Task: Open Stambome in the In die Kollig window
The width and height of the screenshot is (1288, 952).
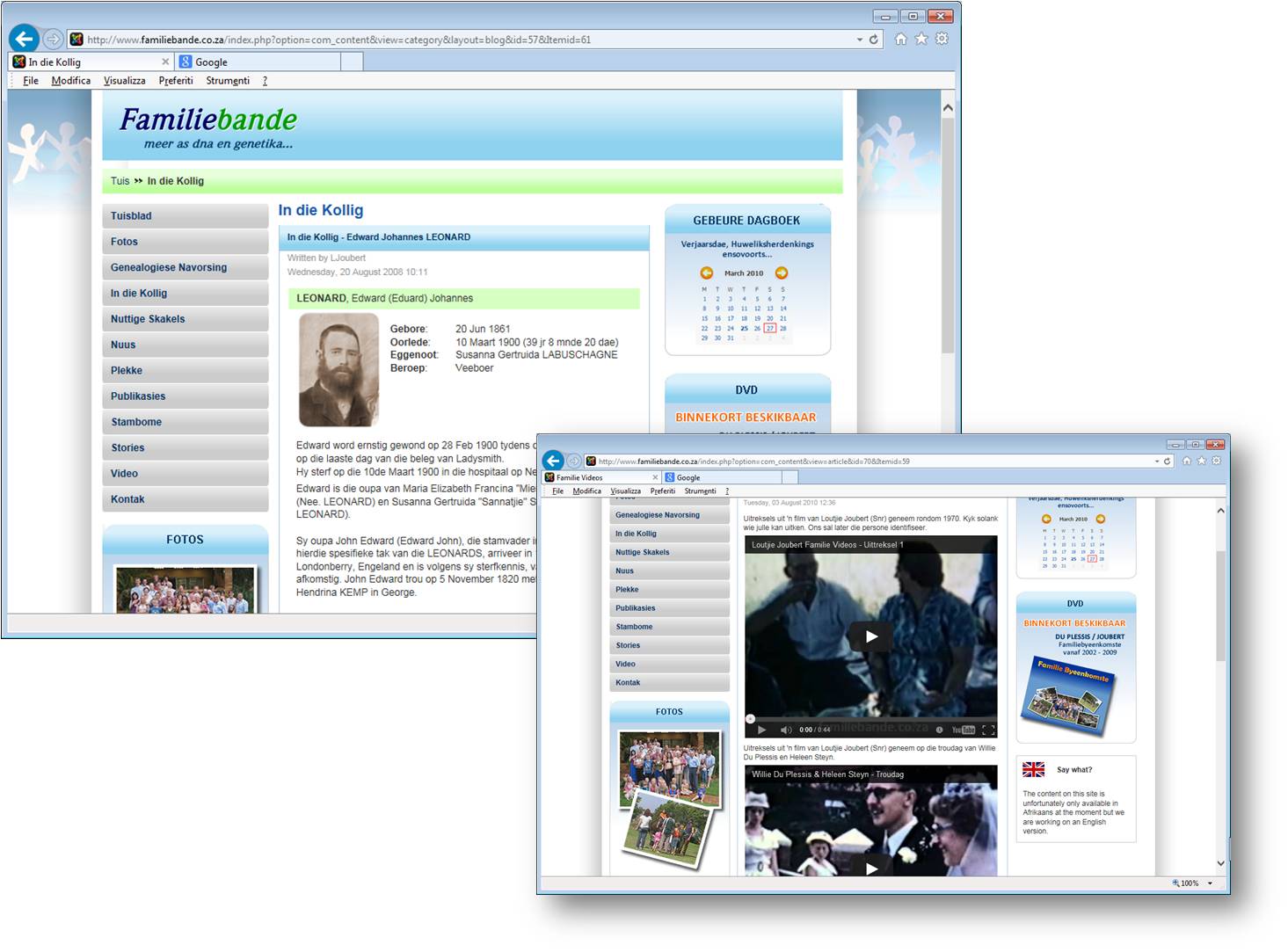Action: coord(186,422)
